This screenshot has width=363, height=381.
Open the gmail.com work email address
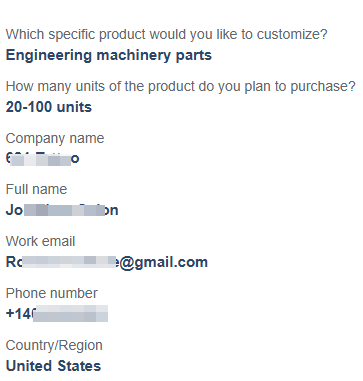pyautogui.click(x=107, y=262)
